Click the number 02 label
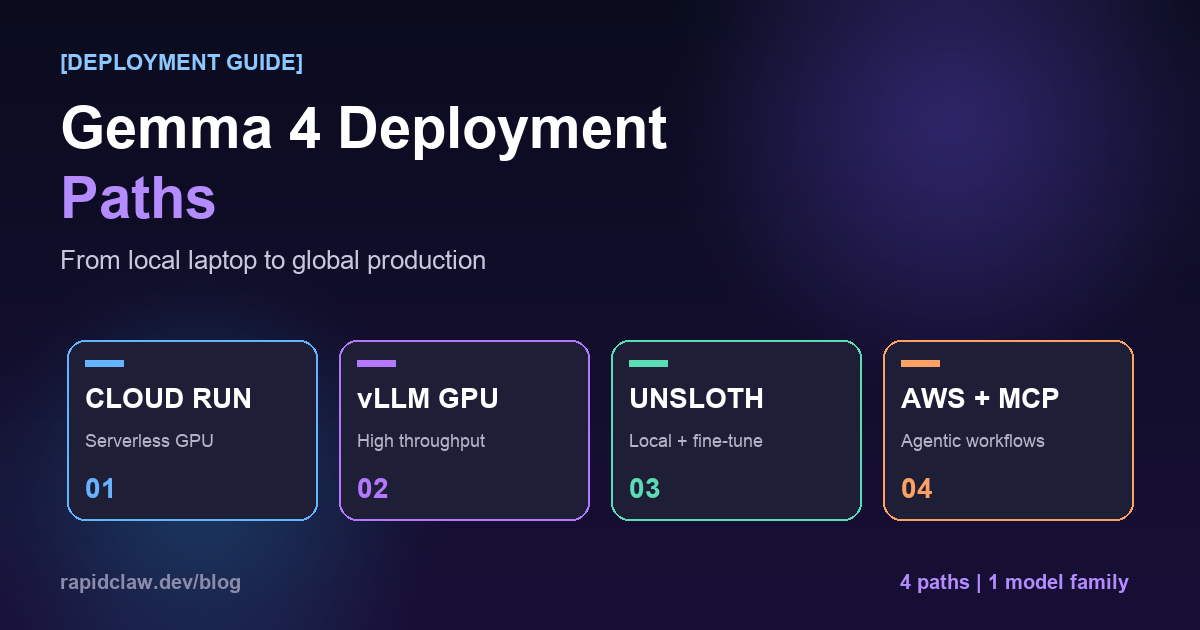This screenshot has height=630, width=1200. [x=373, y=489]
